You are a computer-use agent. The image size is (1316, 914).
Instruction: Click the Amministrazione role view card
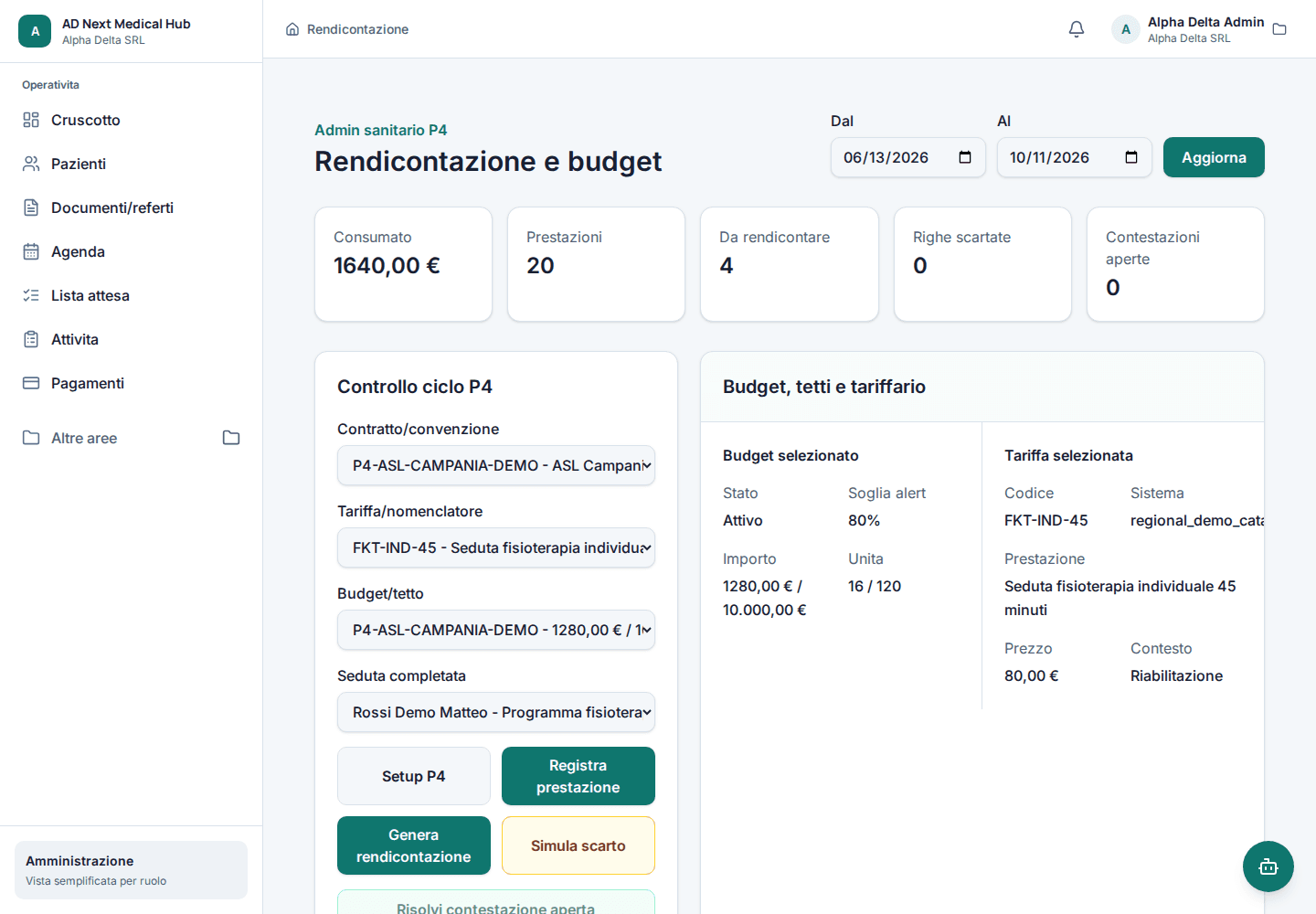pos(131,870)
